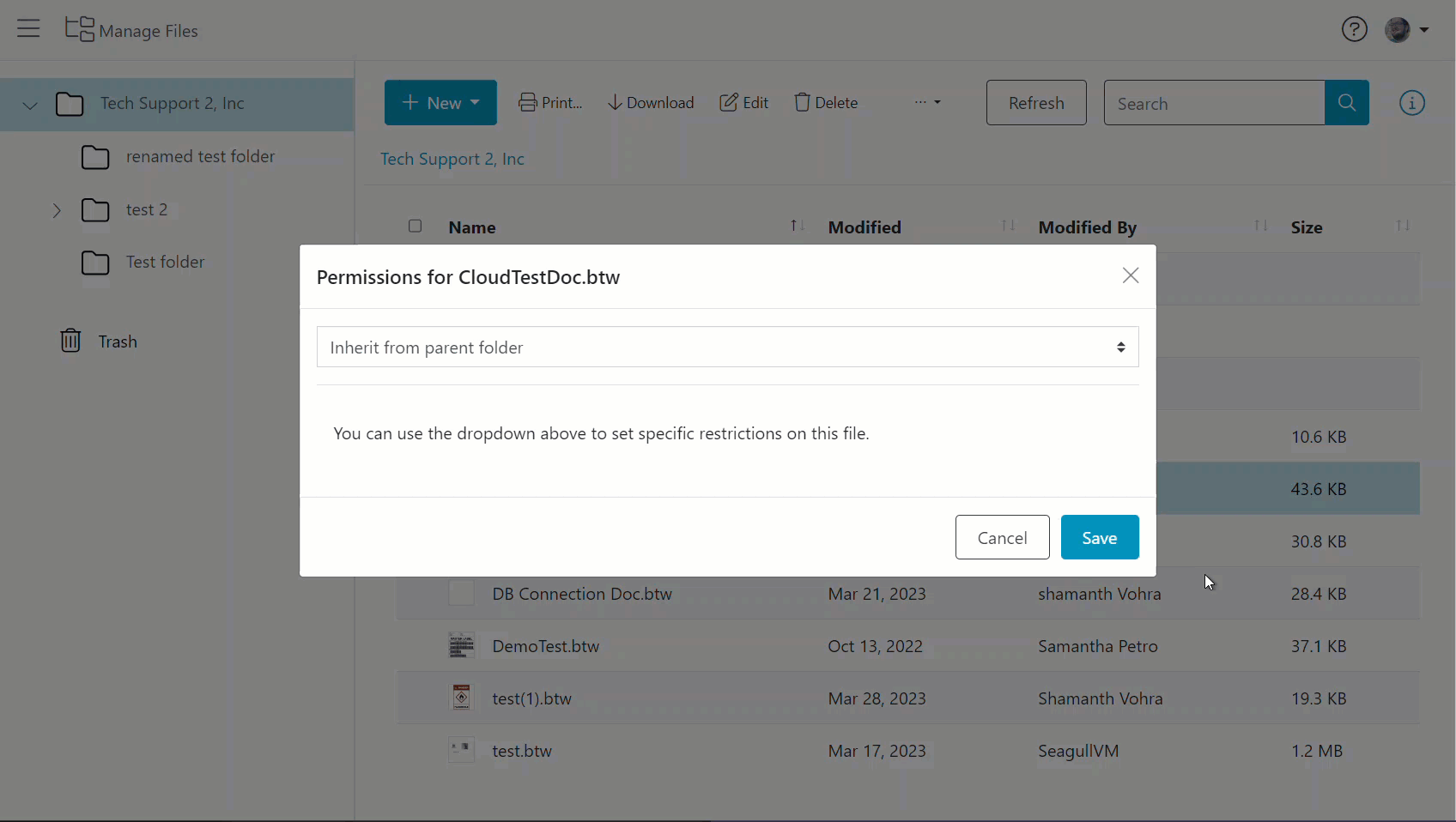Click the DB Connection Doc.btw thumbnail
1456x822 pixels.
coord(462,594)
